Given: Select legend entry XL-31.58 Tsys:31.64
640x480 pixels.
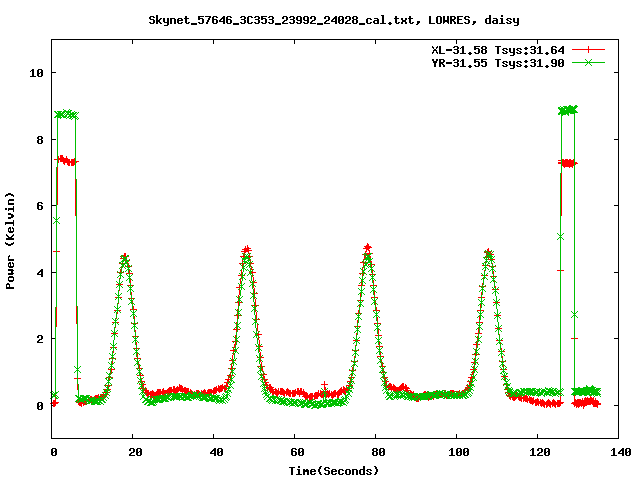Looking at the screenshot, I should pyautogui.click(x=498, y=50).
